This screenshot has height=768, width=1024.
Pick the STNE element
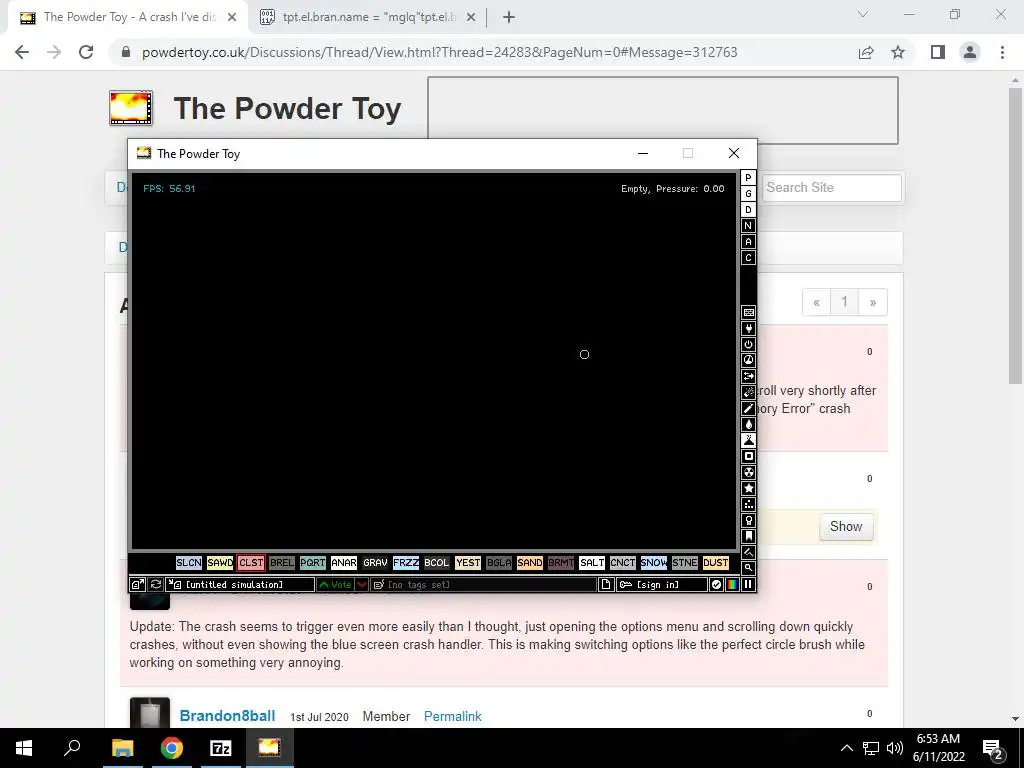tap(684, 562)
